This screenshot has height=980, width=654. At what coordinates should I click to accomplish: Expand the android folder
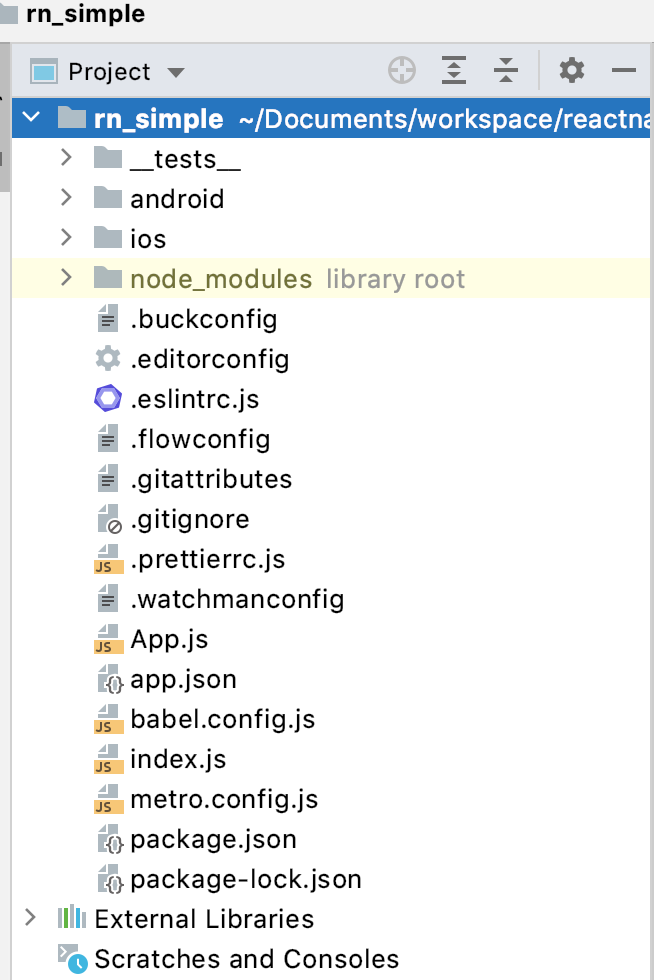[x=66, y=198]
